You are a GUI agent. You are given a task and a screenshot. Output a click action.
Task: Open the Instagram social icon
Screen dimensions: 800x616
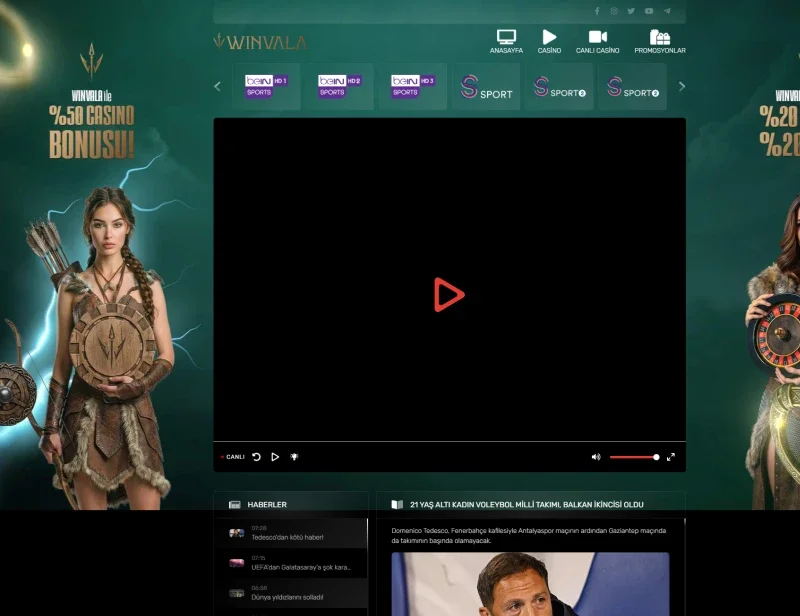point(614,11)
